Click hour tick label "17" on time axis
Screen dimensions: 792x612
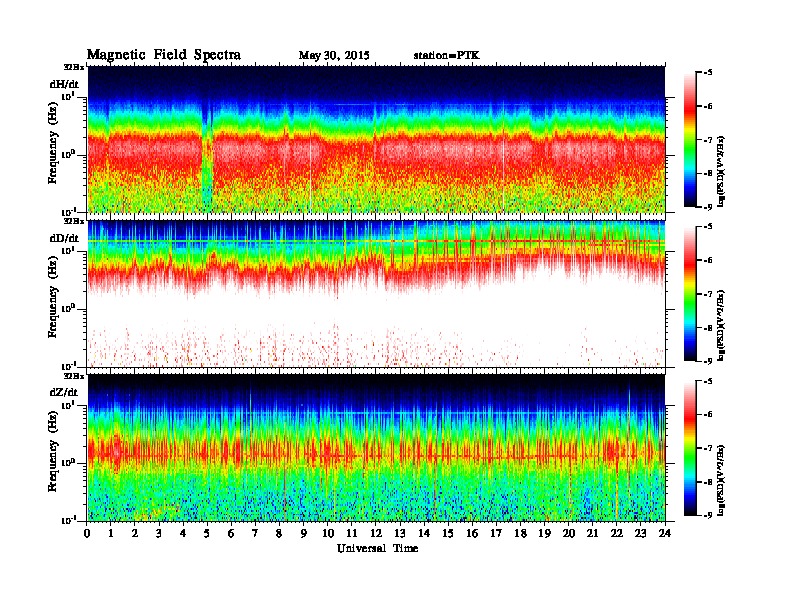(x=496, y=534)
